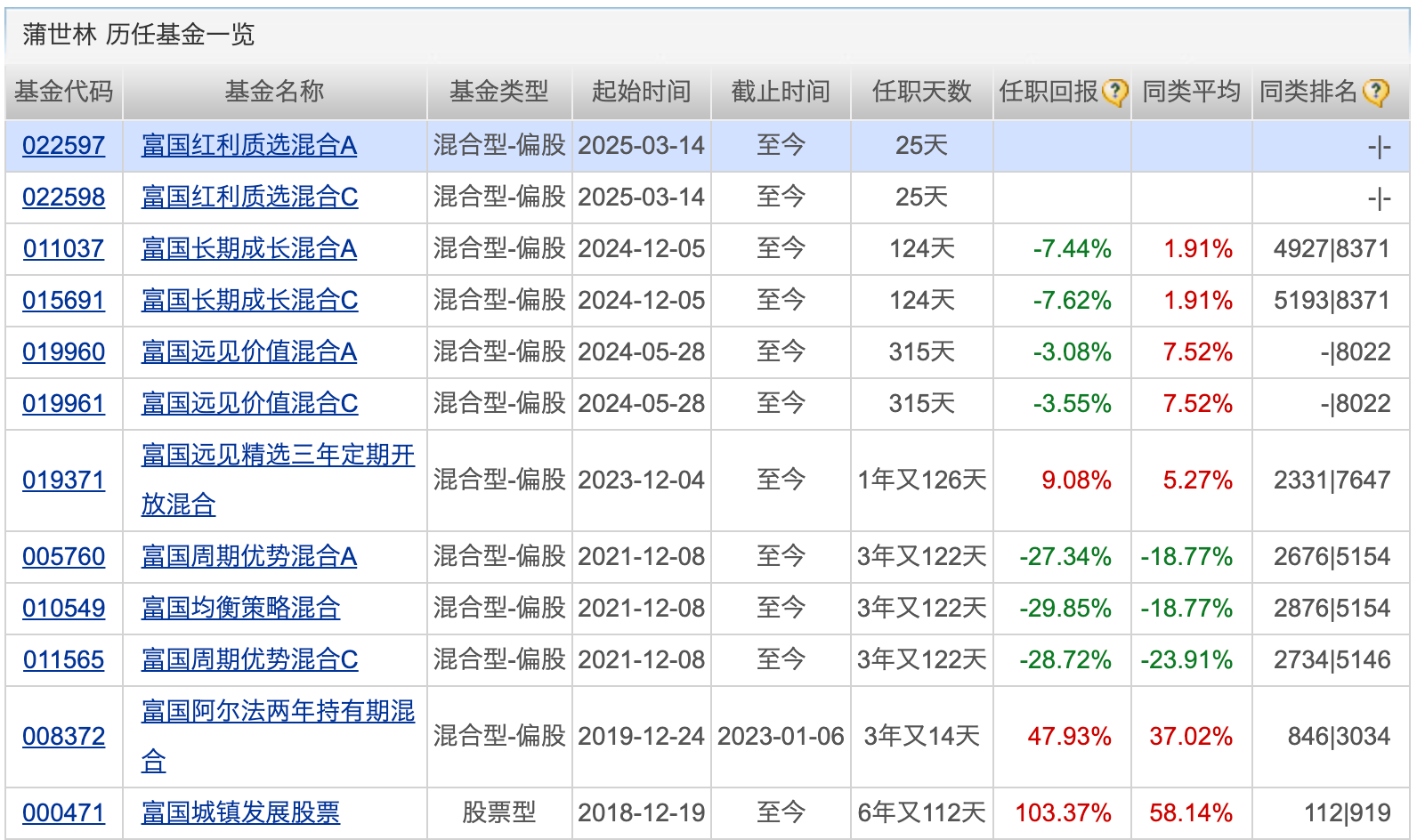This screenshot has height=840, width=1417.
Task: Select the ranking cell 2331|7647
Action: [1332, 481]
